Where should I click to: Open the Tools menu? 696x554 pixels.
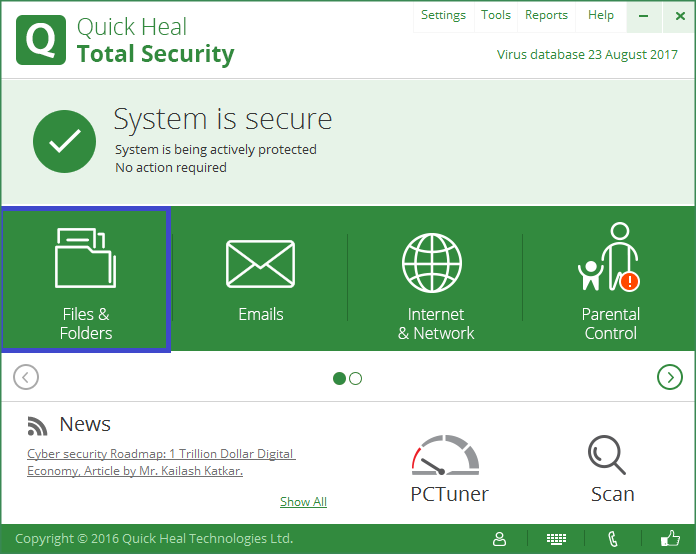click(496, 16)
